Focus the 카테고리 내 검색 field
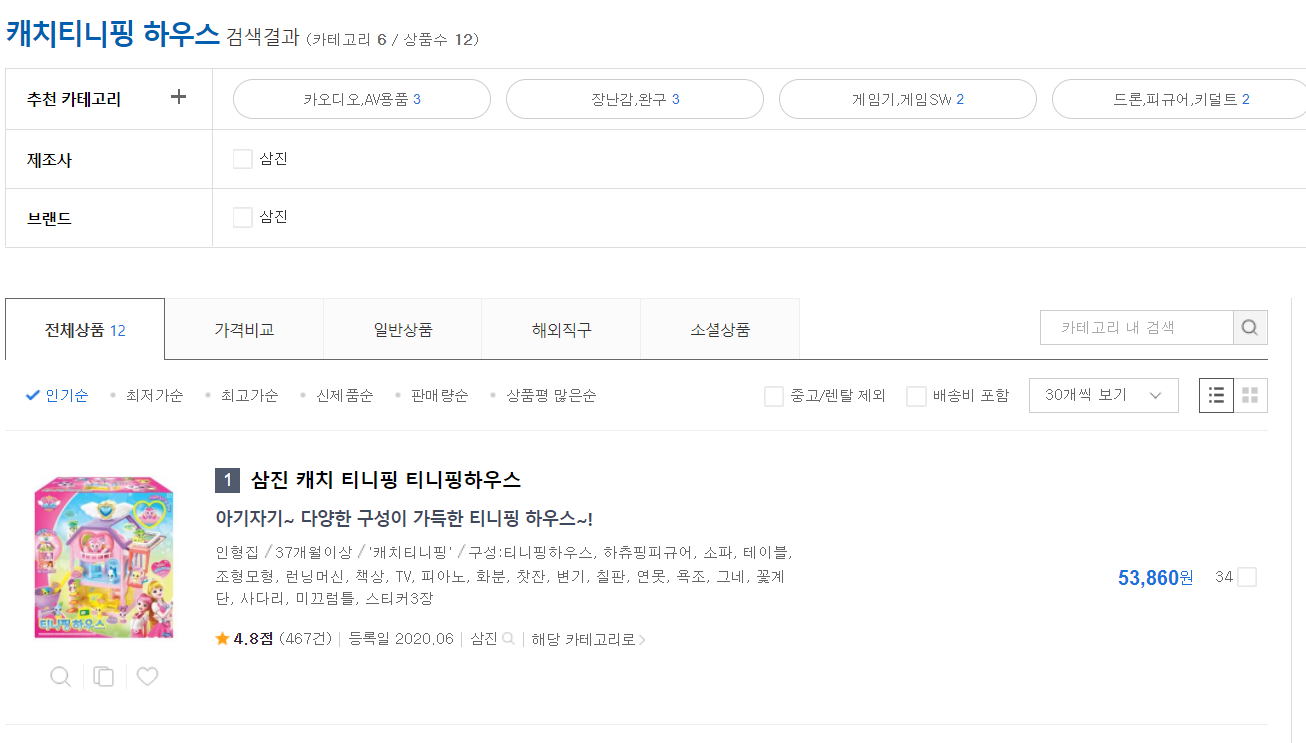Image resolution: width=1306 pixels, height=743 pixels. click(x=1137, y=327)
